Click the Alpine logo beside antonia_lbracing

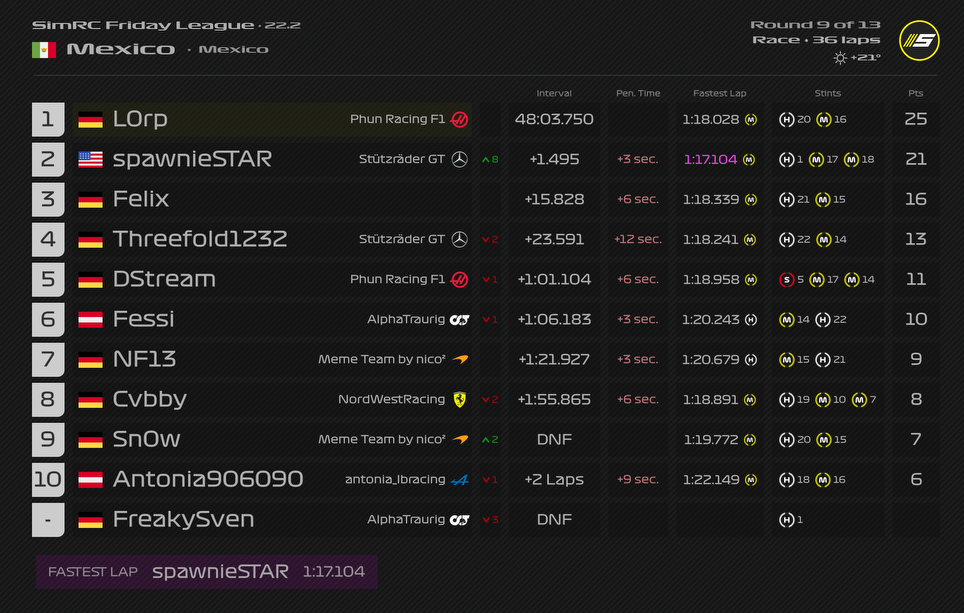(459, 479)
